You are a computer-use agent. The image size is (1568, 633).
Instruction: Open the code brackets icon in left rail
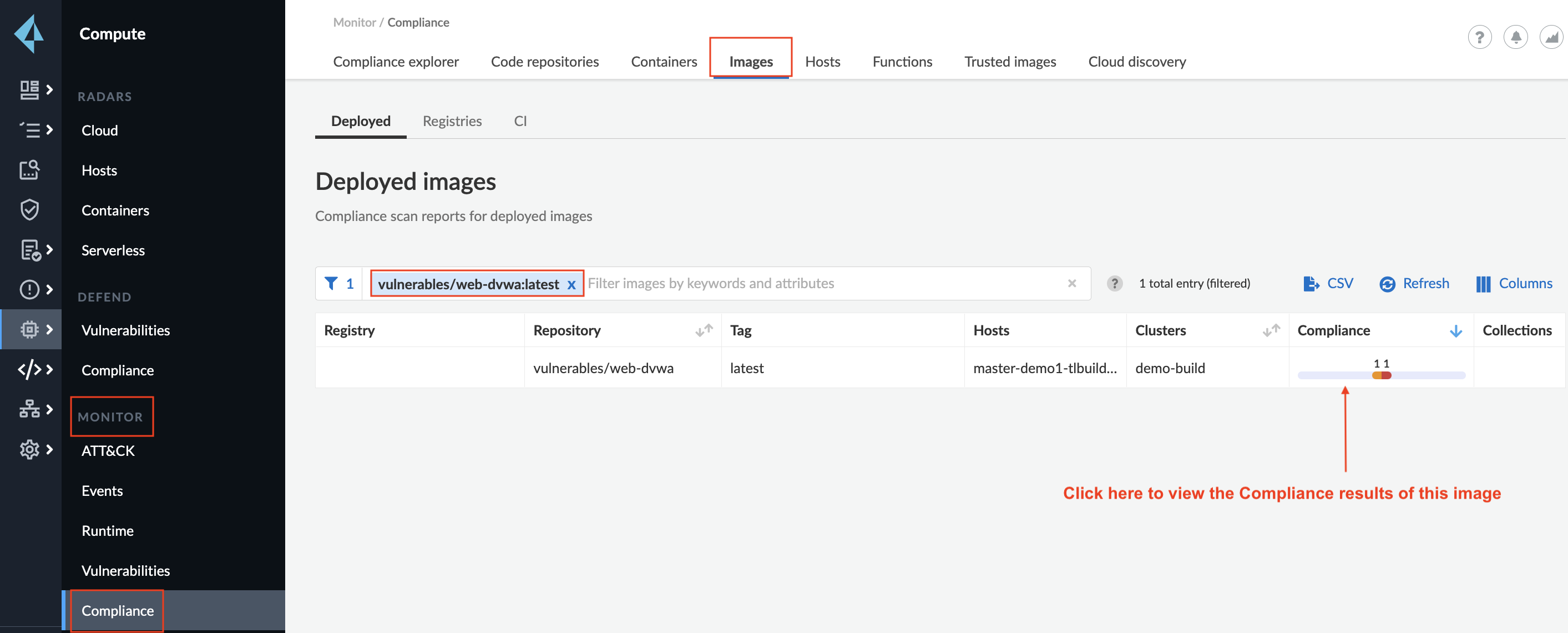[29, 369]
